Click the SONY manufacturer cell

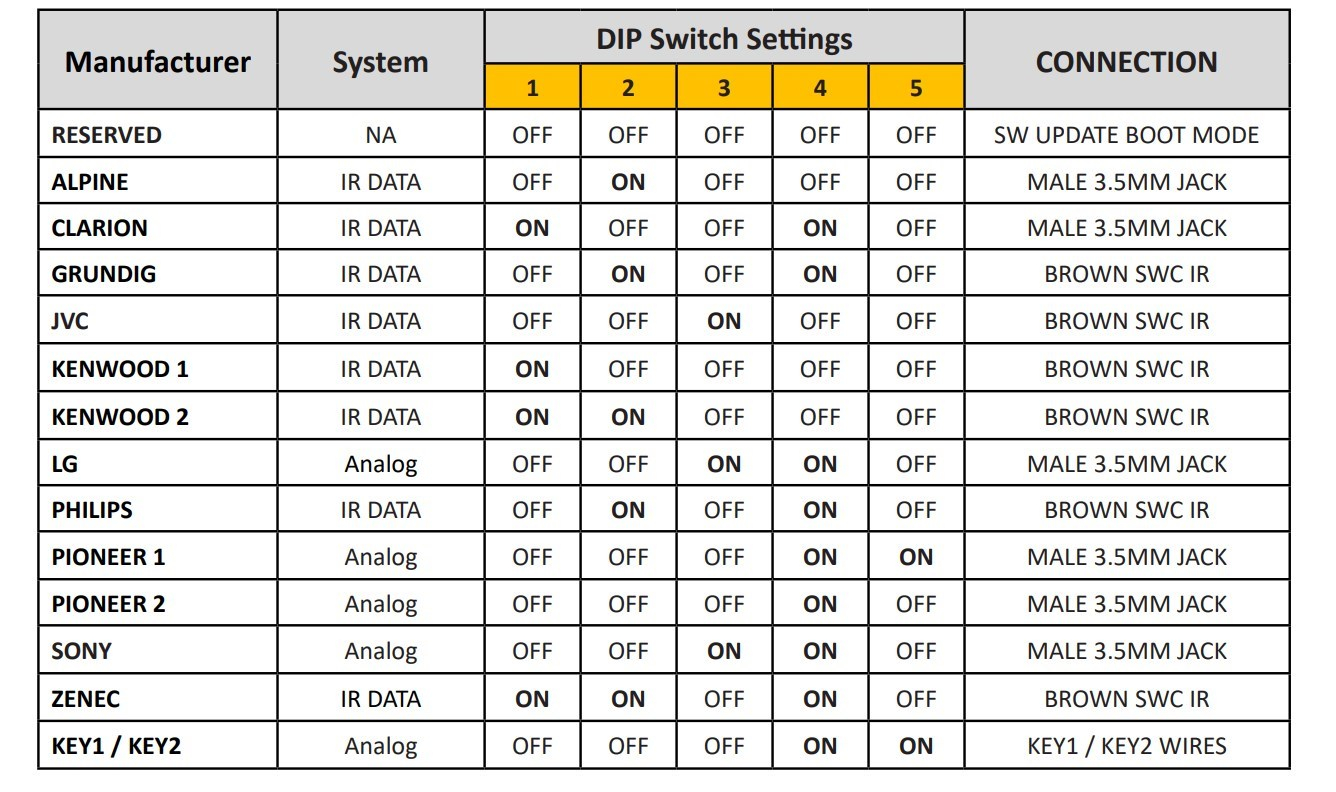pyautogui.click(x=82, y=651)
